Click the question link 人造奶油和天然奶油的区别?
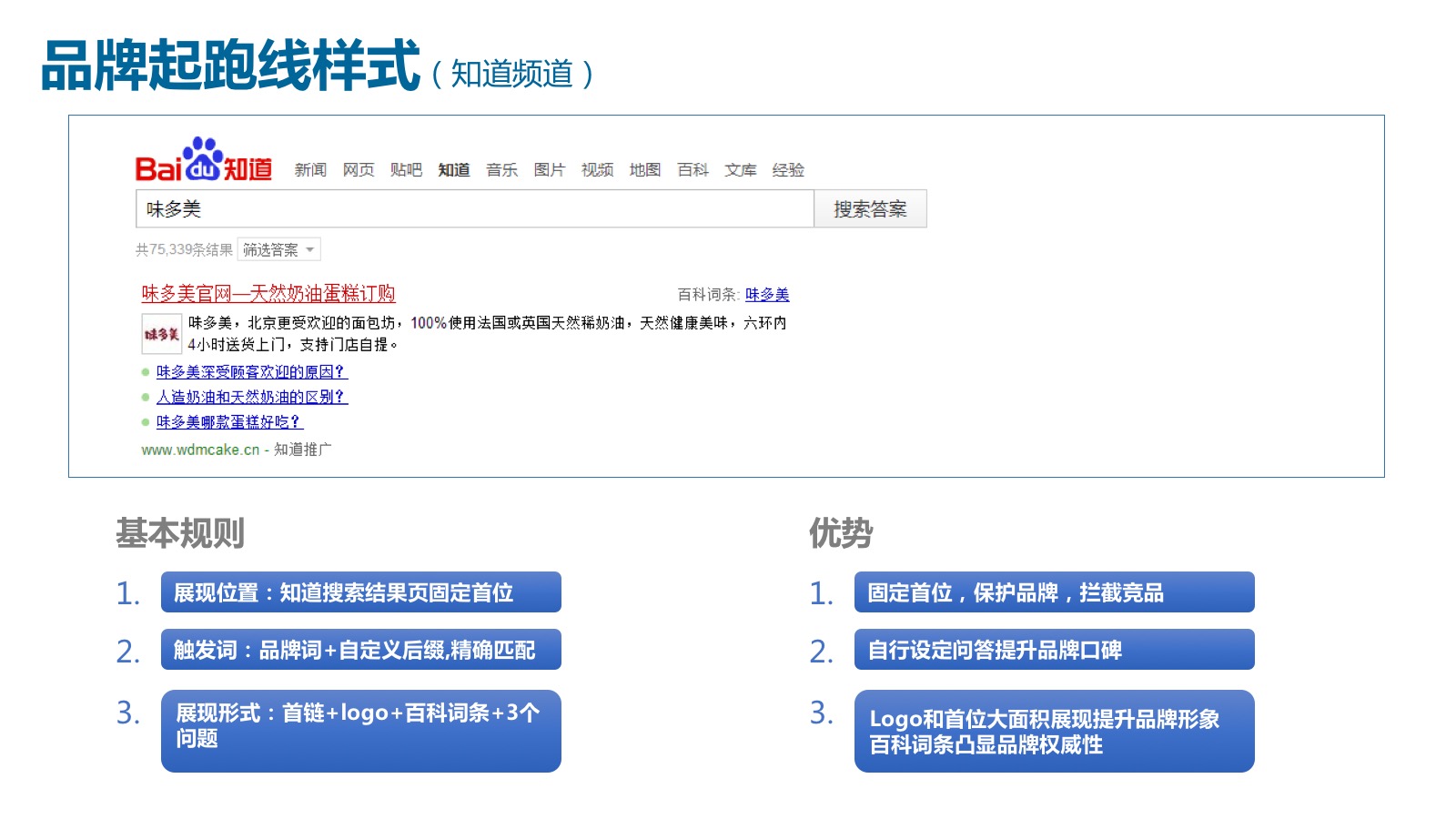This screenshot has height=819, width=1456. click(x=252, y=397)
